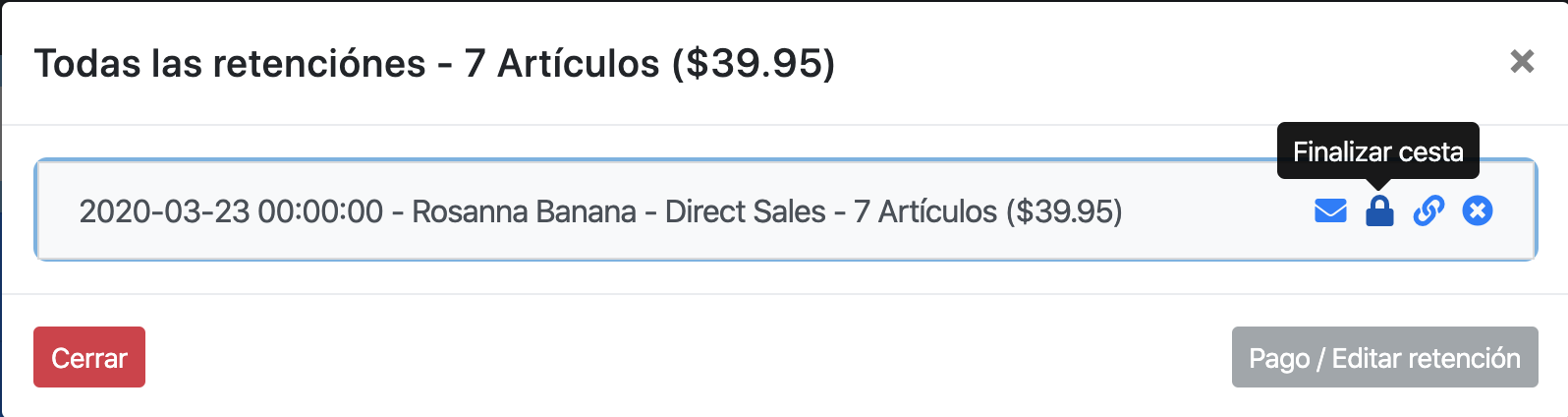
Task: Close the dialog with the top X
Action: click(1522, 61)
